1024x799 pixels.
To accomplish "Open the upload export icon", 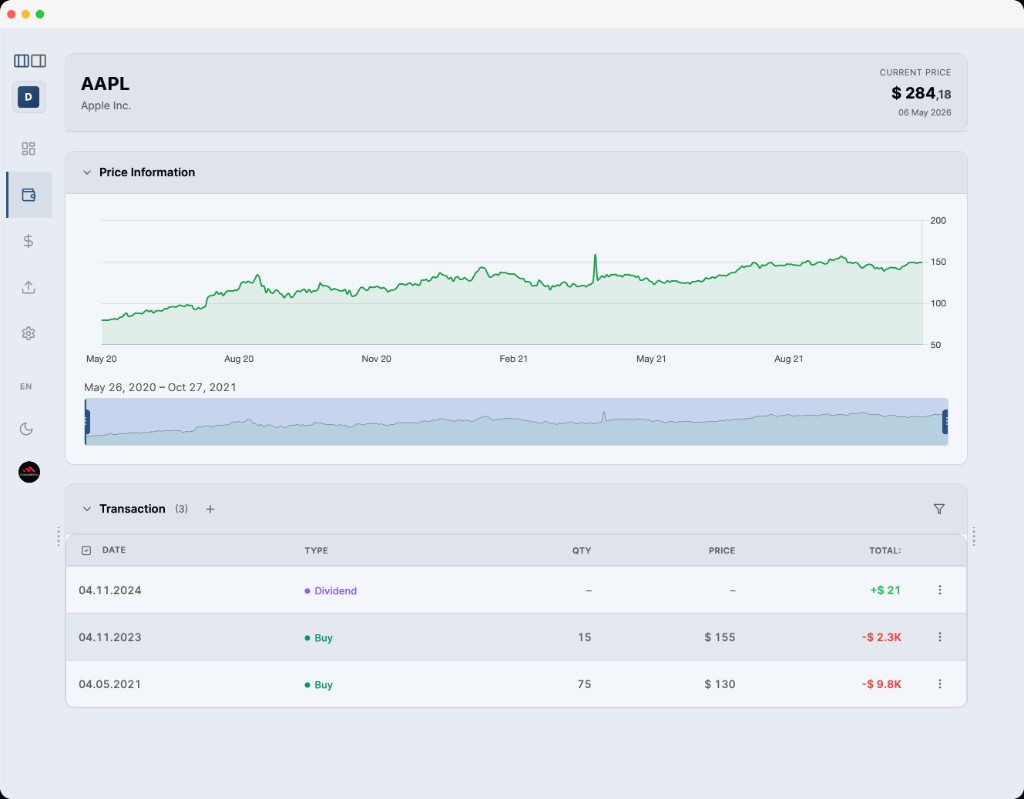I will point(28,287).
